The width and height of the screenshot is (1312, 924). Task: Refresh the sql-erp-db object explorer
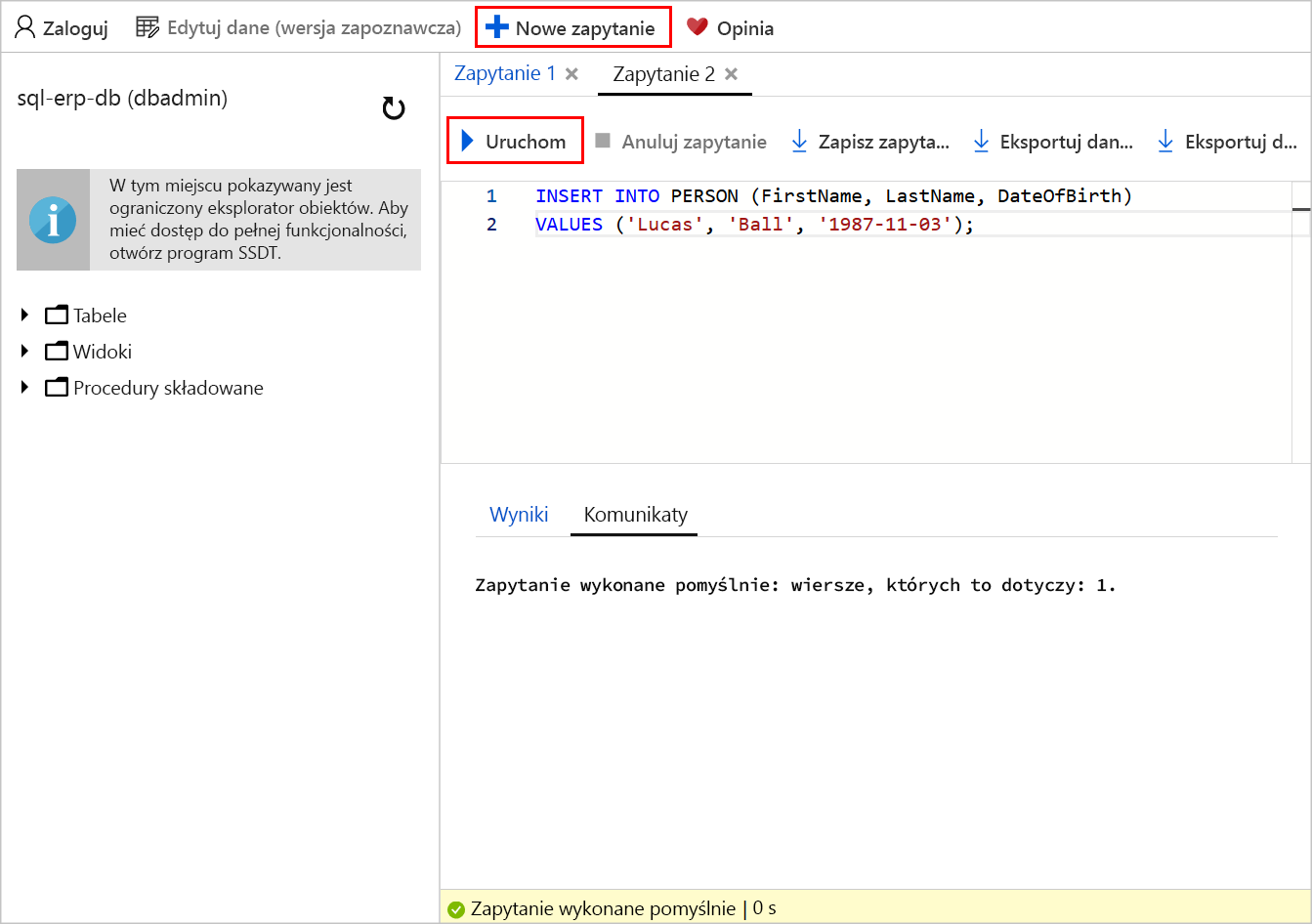tap(394, 108)
